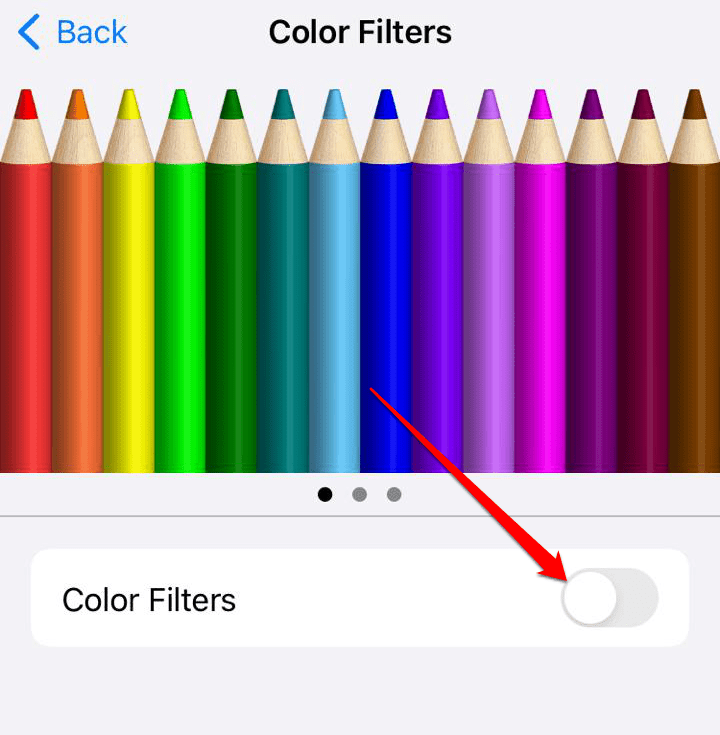Tap the tip of the maroon pencil

643,104
